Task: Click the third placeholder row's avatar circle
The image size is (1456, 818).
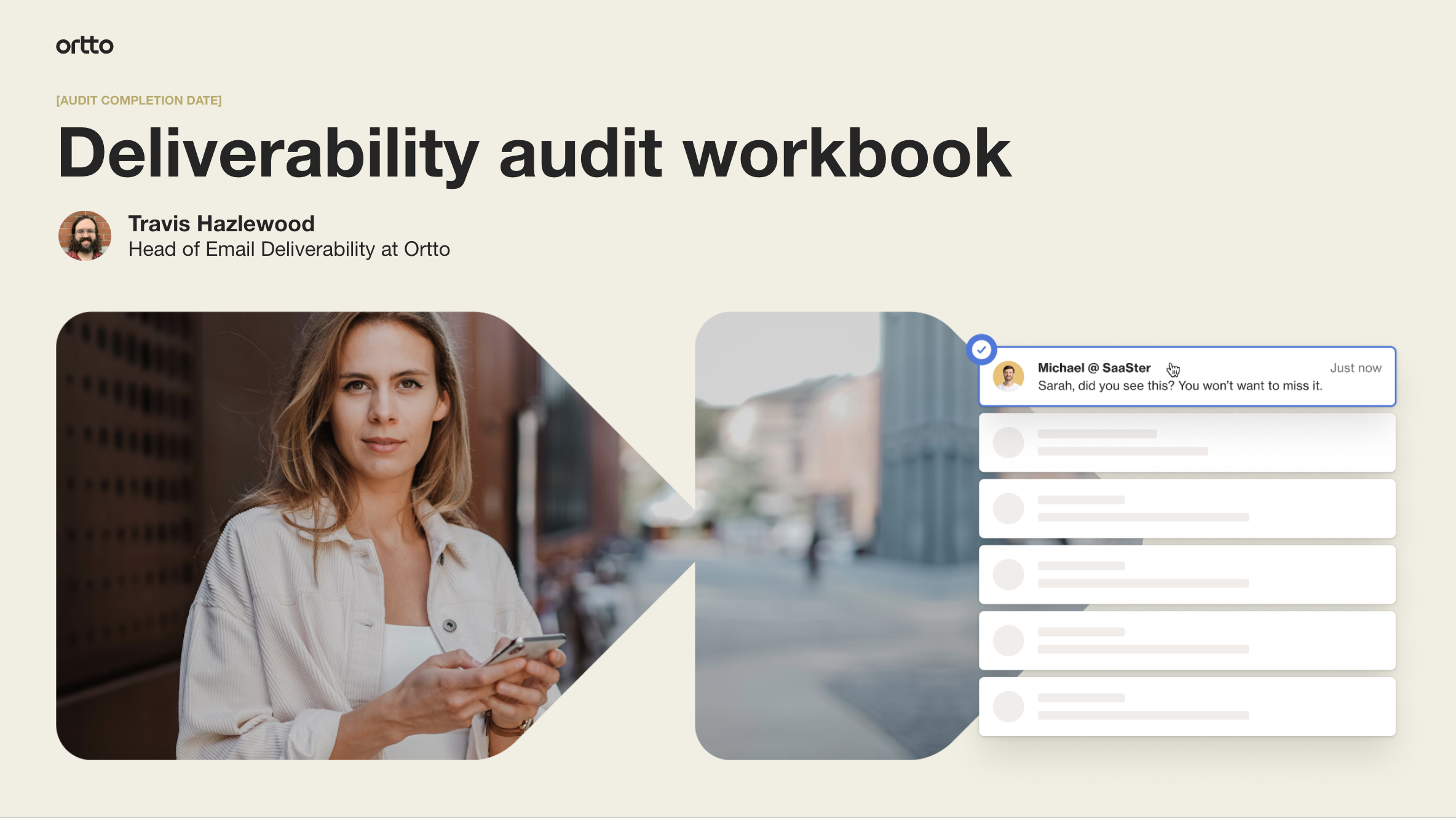Action: click(1008, 574)
